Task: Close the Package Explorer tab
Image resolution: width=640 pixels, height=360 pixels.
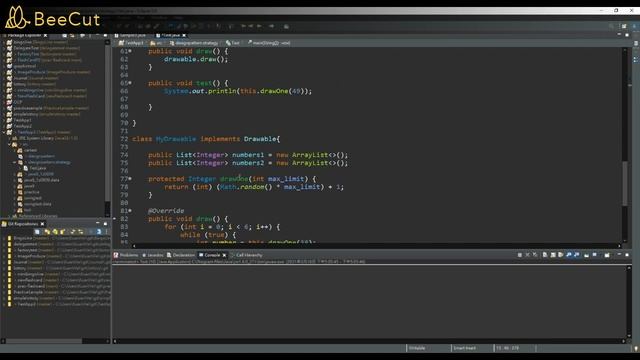Action: (45, 36)
